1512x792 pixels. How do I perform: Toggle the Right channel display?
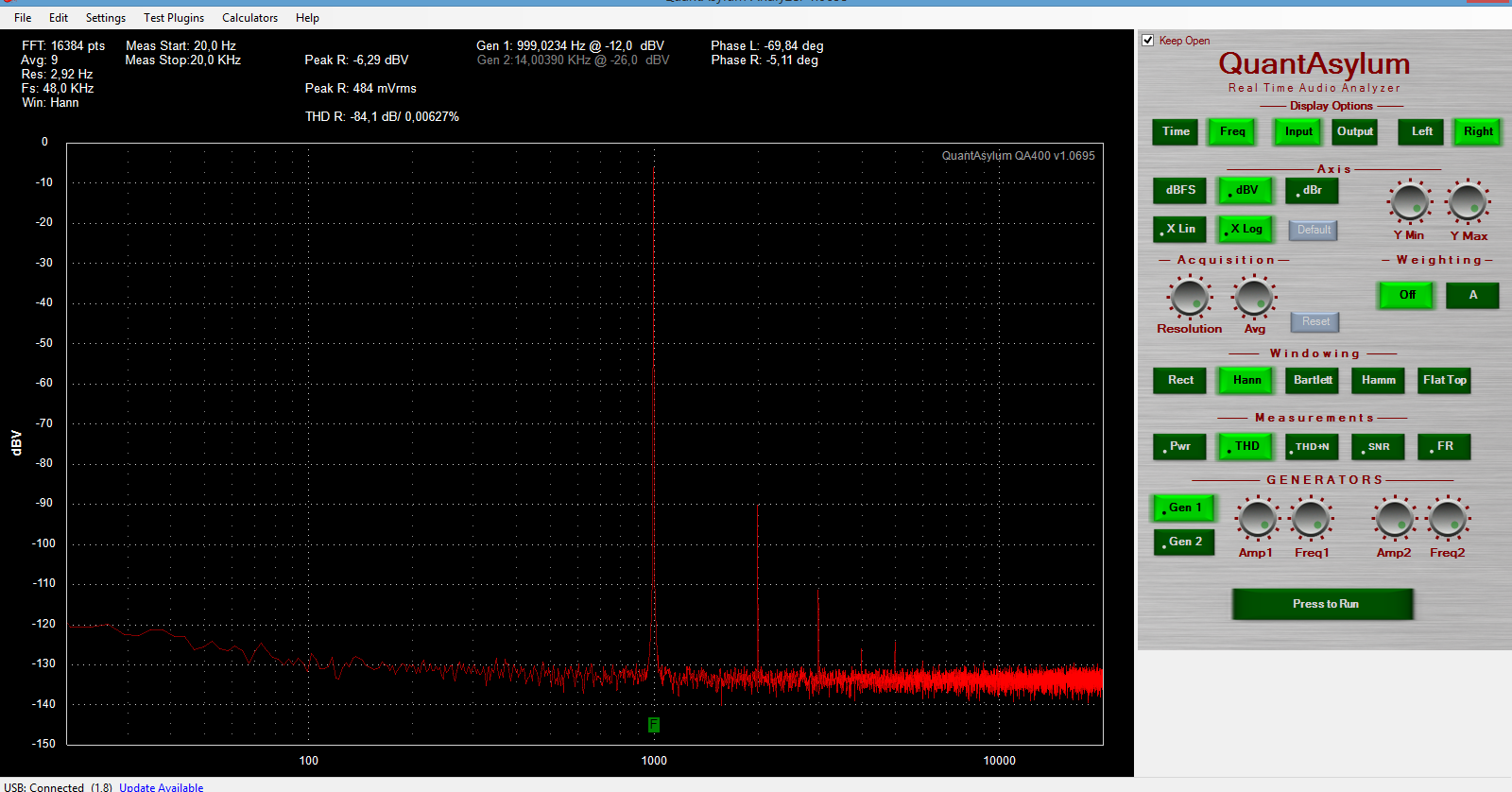[1478, 131]
